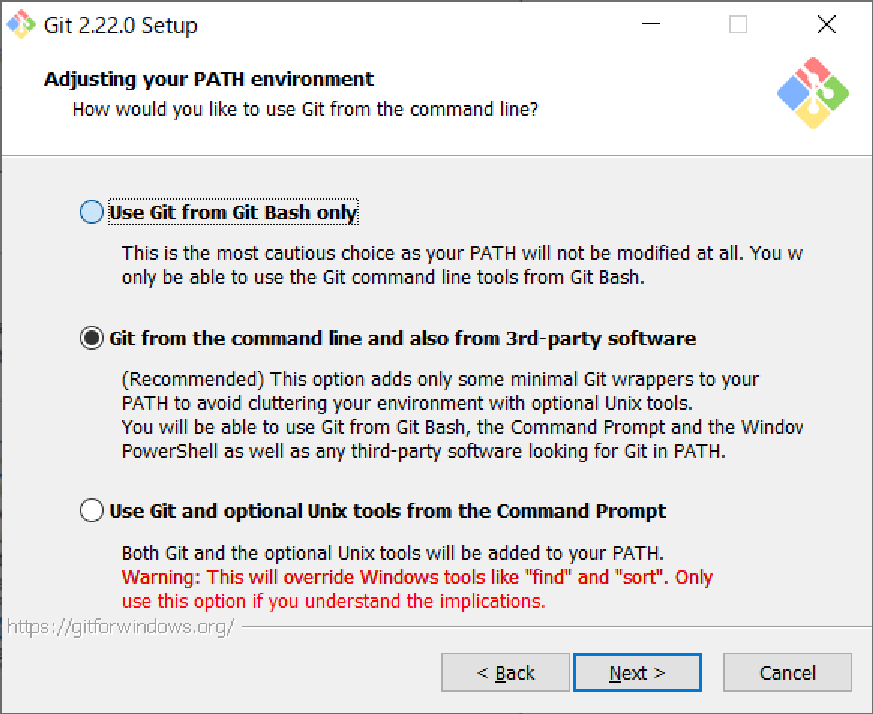Viewport: 873px width, 714px height.
Task: Select the 'Use Git from Git Bash only' radio circle
Action: coord(91,212)
